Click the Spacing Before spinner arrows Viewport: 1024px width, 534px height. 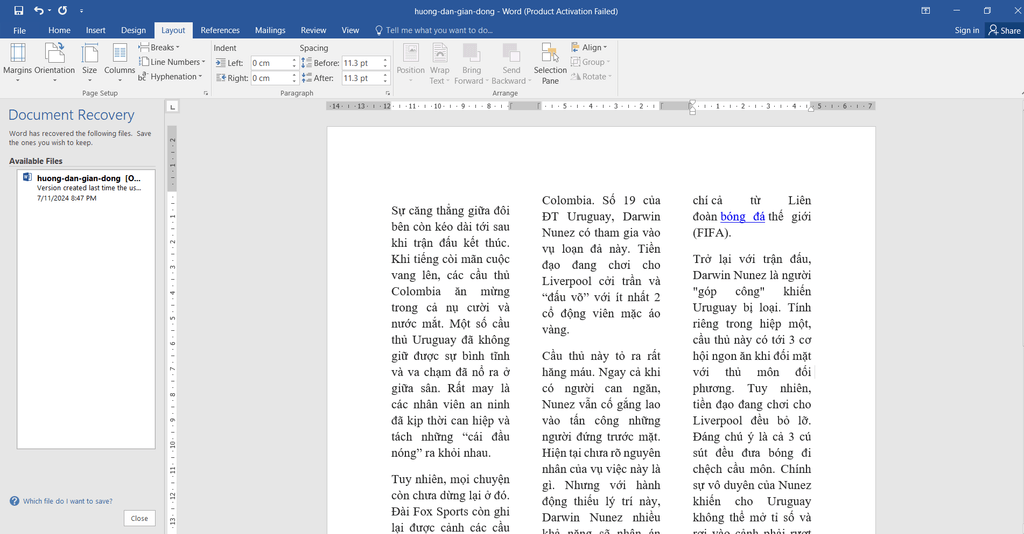click(385, 63)
